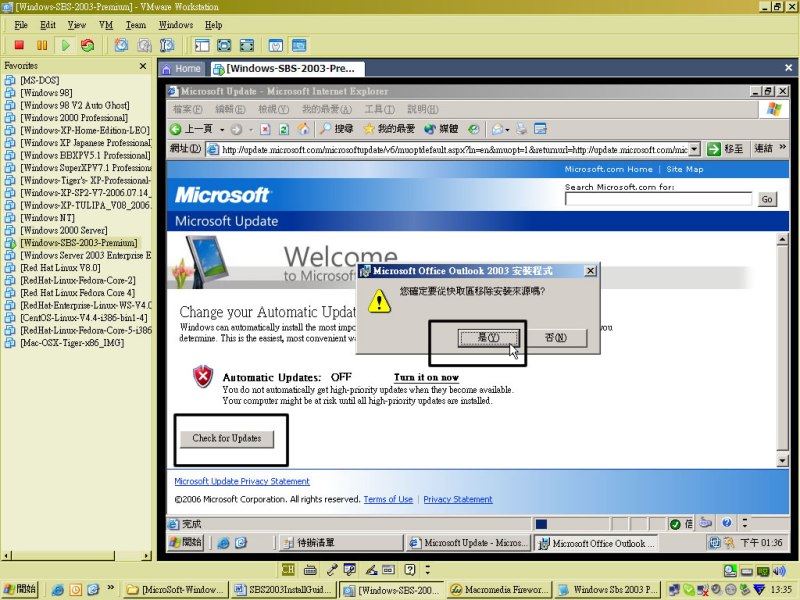Open the History icon in Internet Explorer toolbar
The height and width of the screenshot is (600, 800).
pos(473,129)
